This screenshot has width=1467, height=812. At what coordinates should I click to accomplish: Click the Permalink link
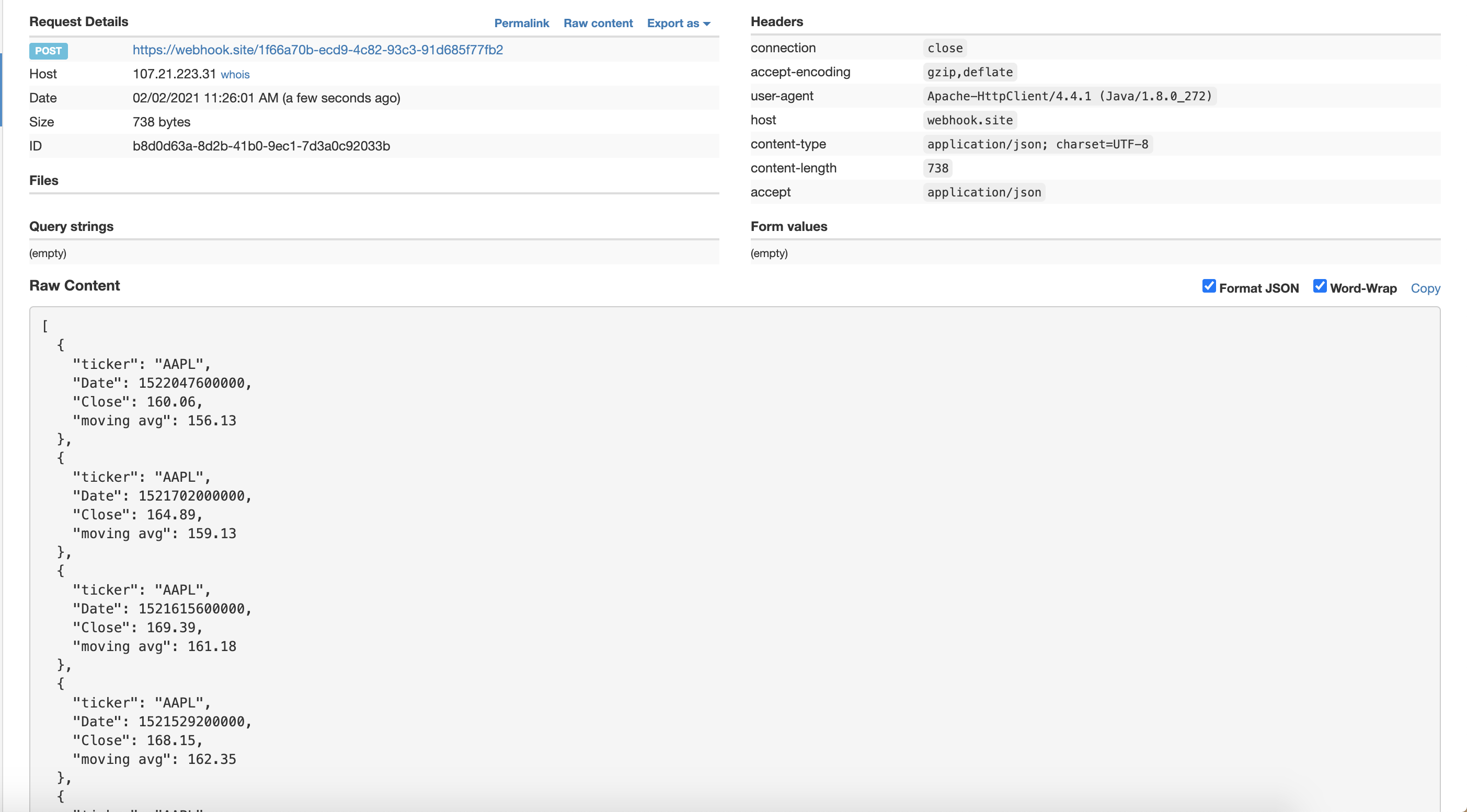(x=521, y=24)
